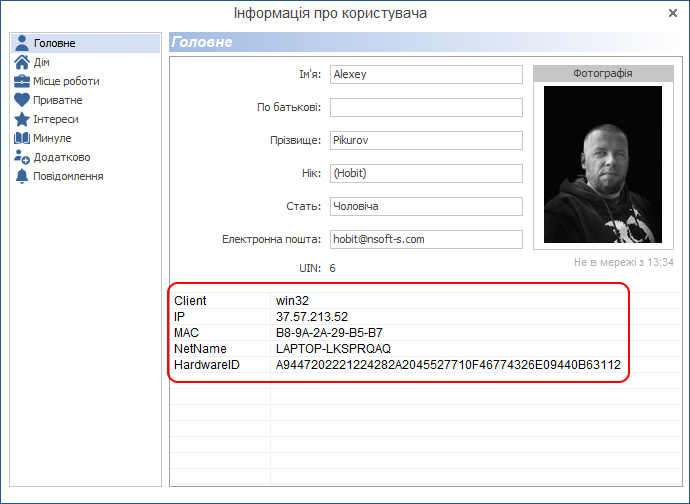Viewport: 690px width, 504px height.
Task: Click the house icon beside Дім
Action: [x=22, y=62]
